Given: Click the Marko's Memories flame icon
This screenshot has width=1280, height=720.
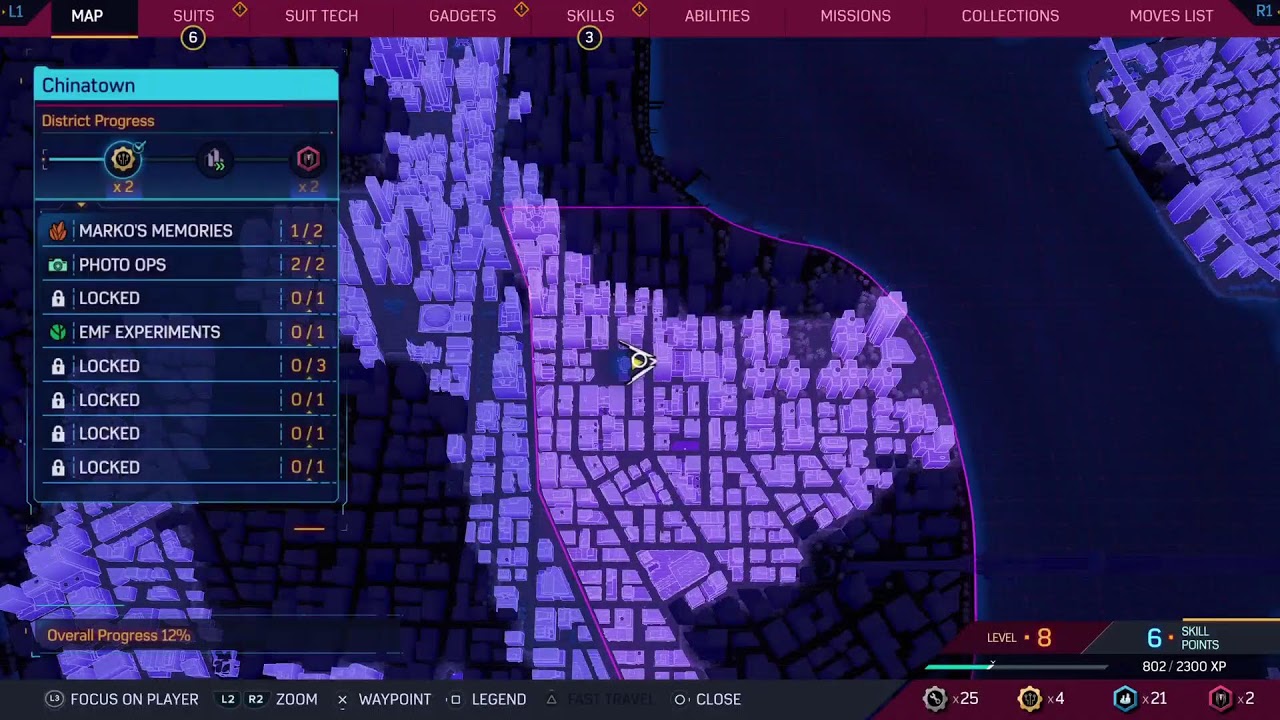Looking at the screenshot, I should (58, 231).
